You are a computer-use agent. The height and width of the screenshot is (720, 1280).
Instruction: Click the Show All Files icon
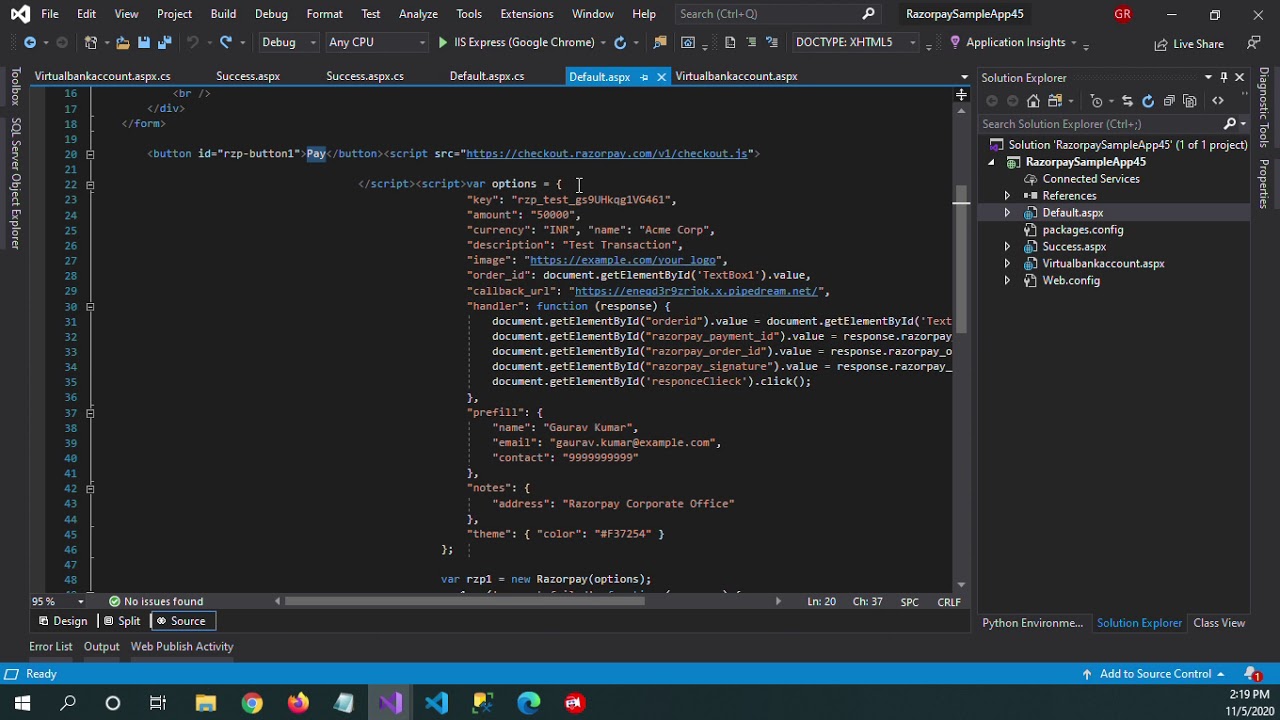coord(1190,101)
